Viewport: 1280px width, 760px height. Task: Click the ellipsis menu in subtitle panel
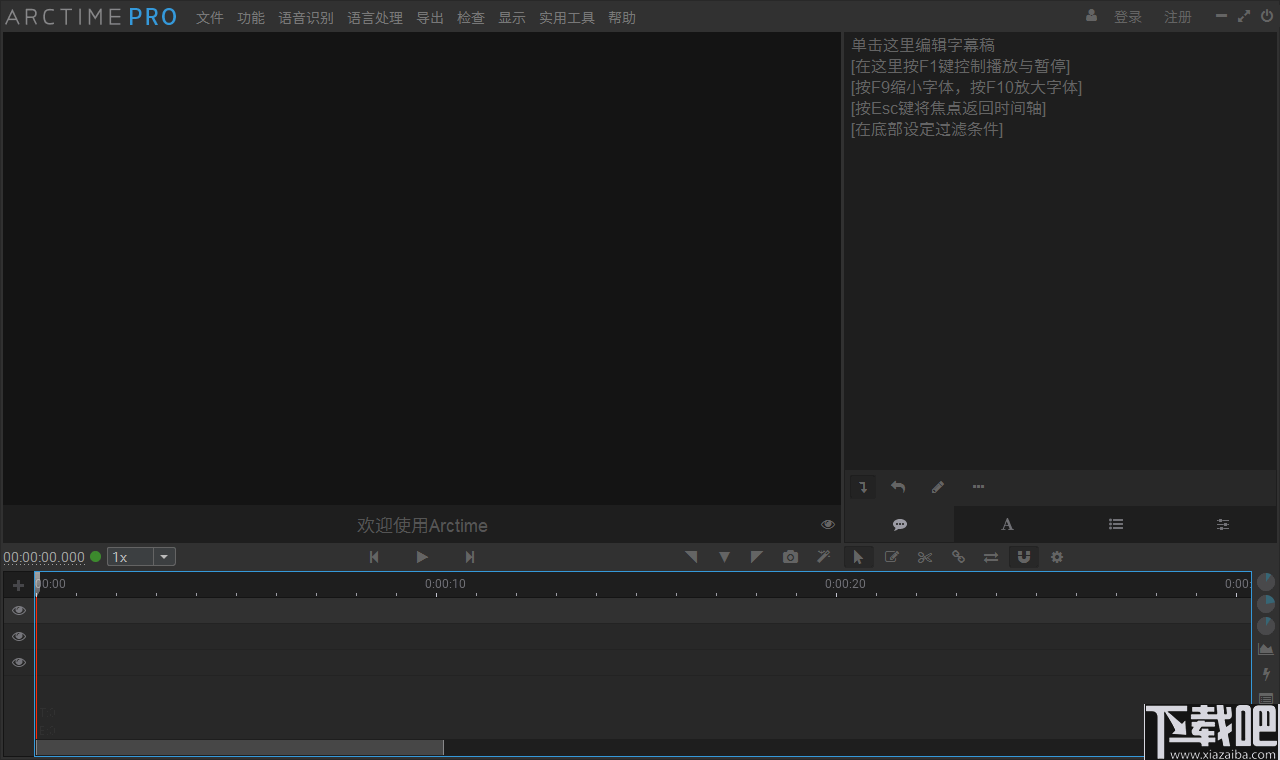tap(978, 487)
